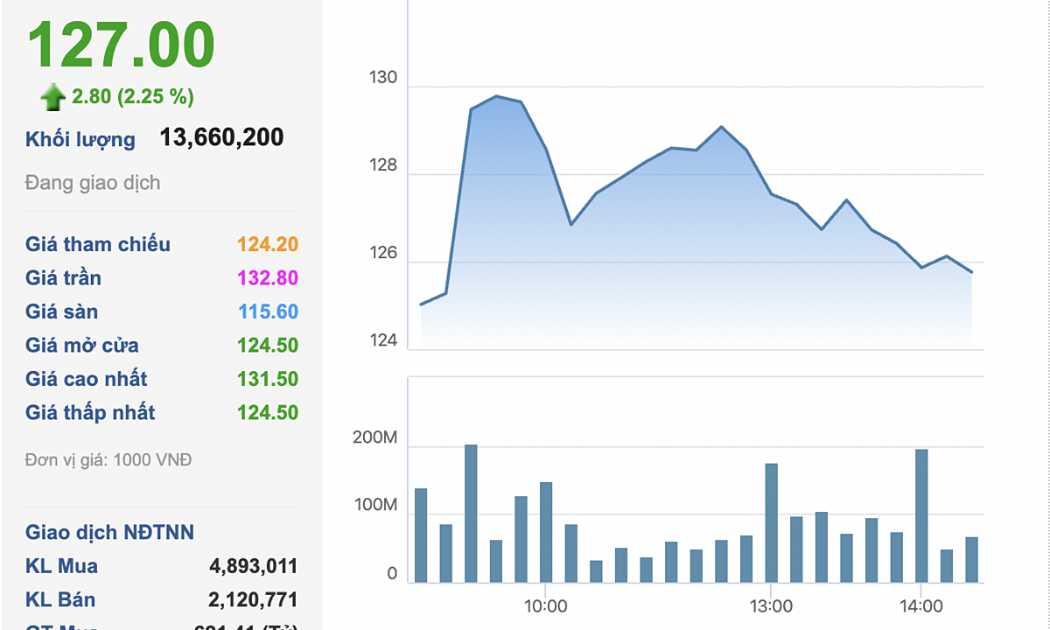Click the KL Mua value 4,893,011
The height and width of the screenshot is (630, 1050).
tap(253, 566)
